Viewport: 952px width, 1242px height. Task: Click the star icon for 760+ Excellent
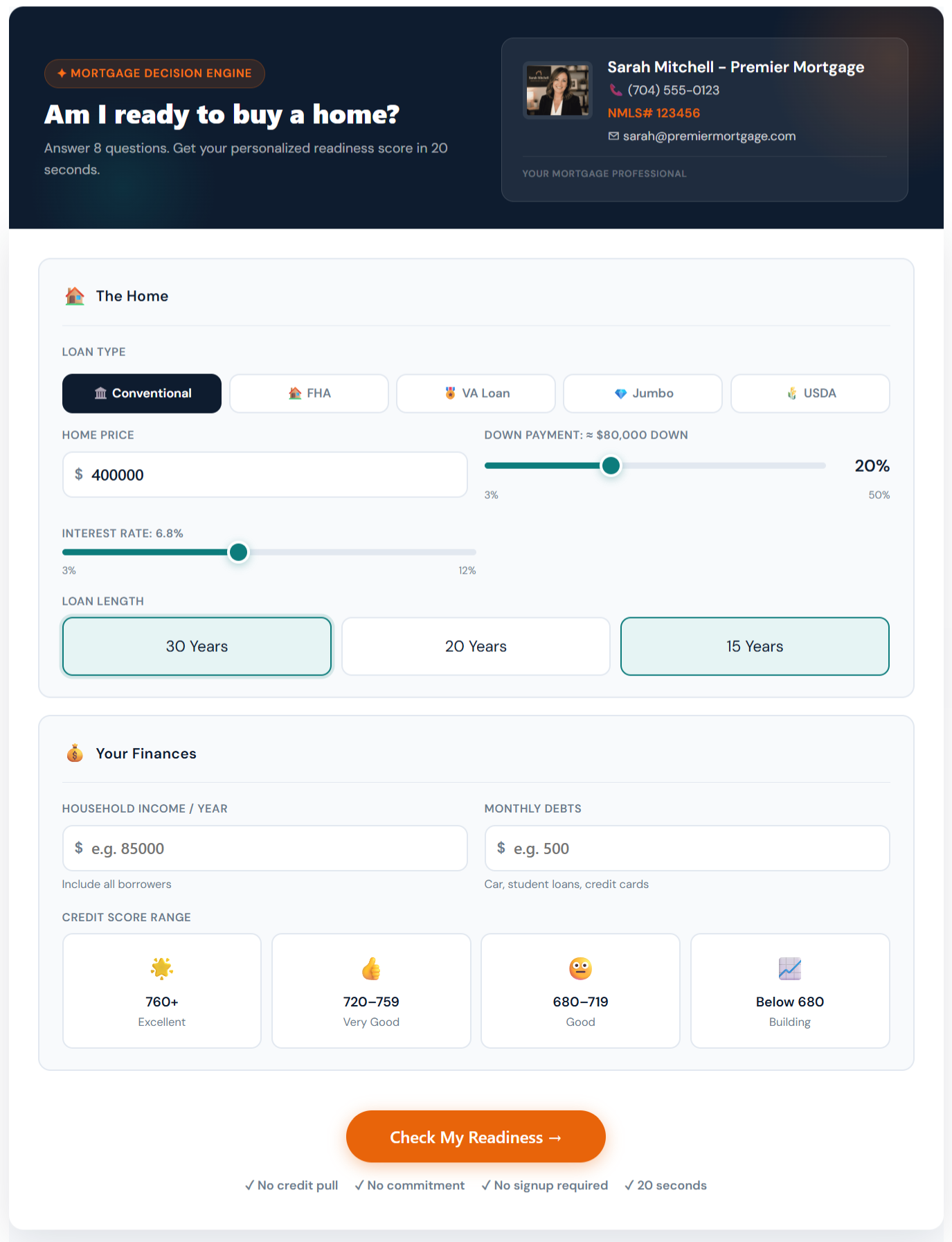point(162,968)
